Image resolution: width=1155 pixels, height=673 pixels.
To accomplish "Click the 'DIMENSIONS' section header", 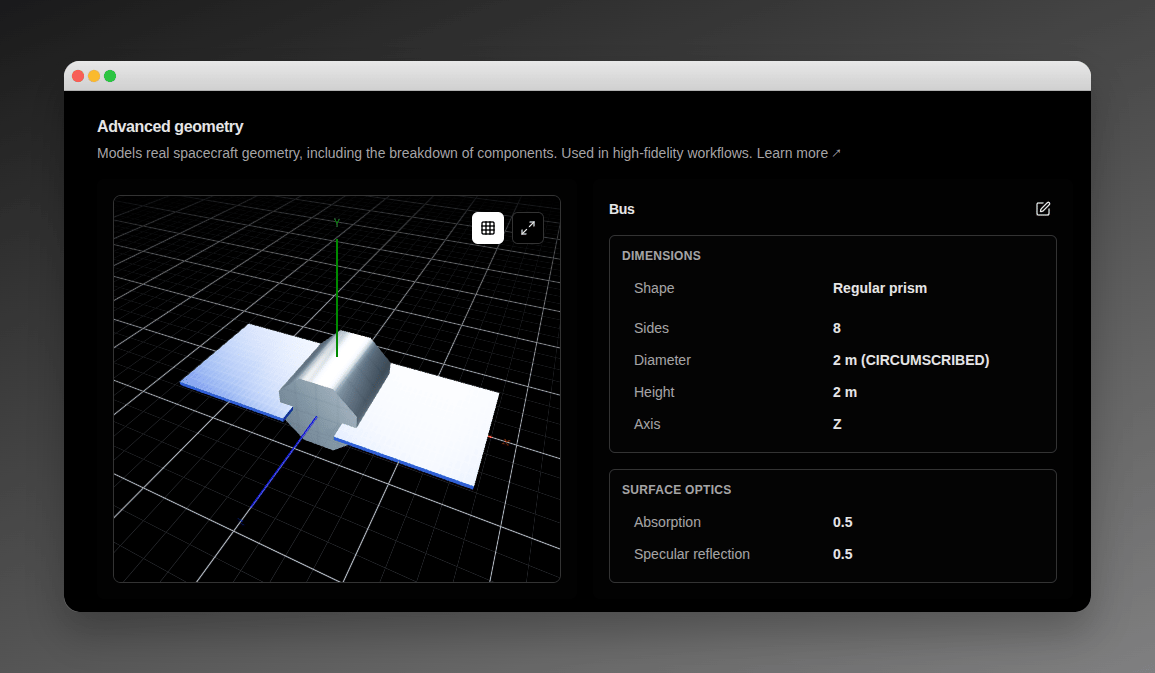I will [661, 256].
